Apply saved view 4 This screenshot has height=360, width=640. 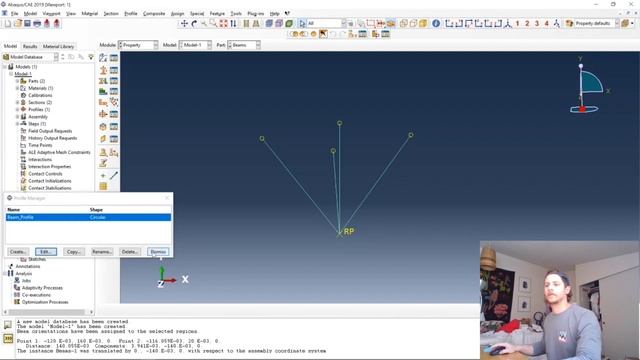coord(547,24)
